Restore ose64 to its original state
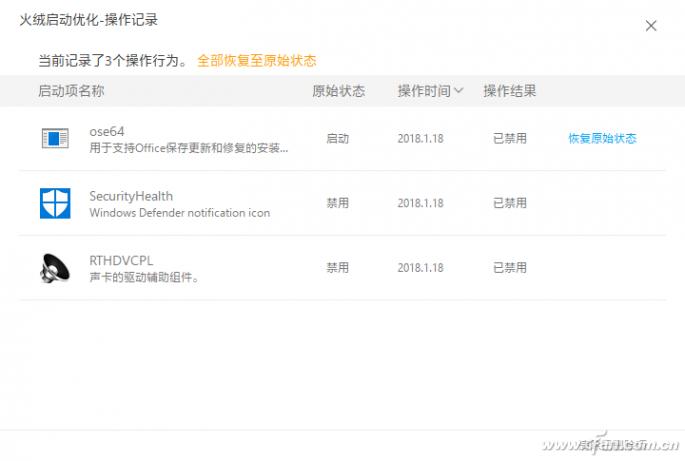The width and height of the screenshot is (685, 461). point(602,139)
